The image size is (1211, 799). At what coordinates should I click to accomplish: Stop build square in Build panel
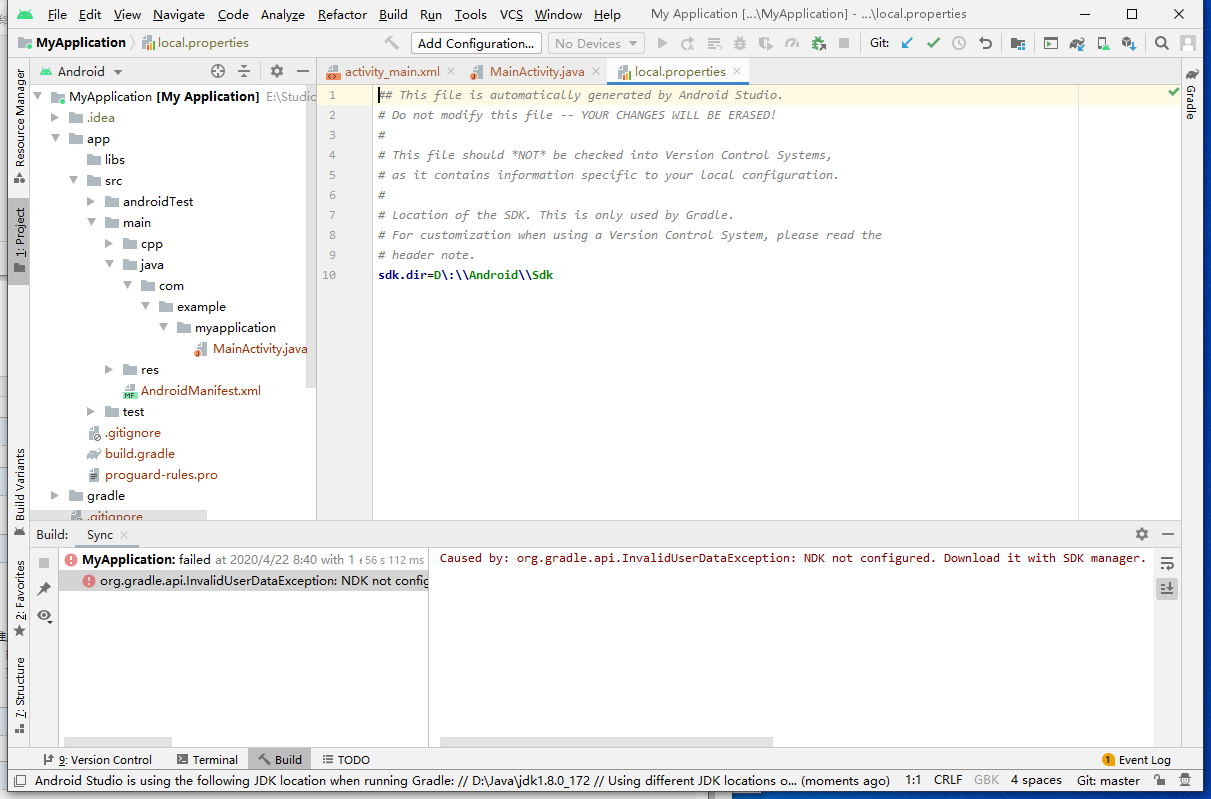tap(44, 563)
